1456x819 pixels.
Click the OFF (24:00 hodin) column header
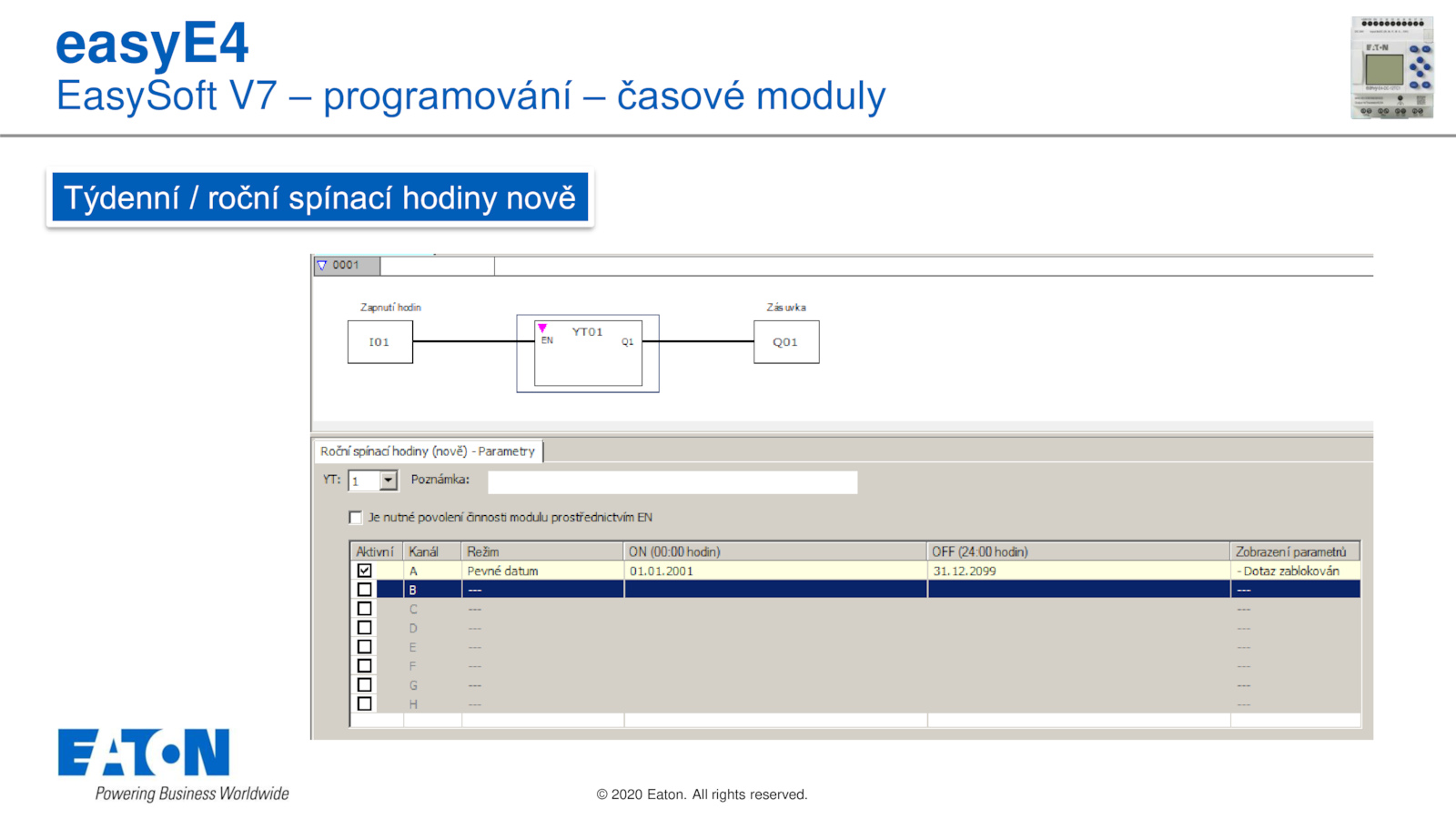pos(1078,551)
